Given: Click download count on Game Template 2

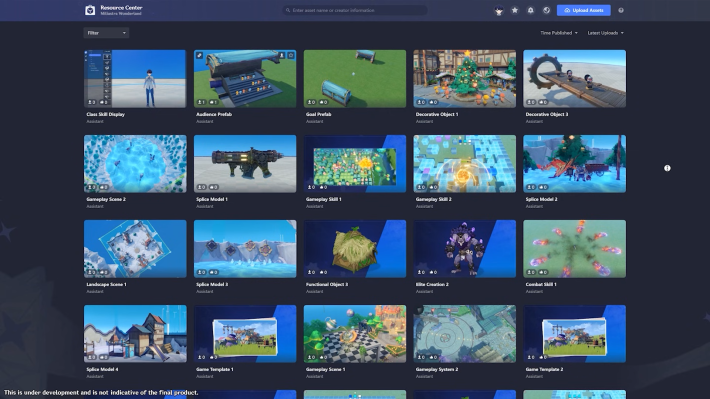Looking at the screenshot, I should pyautogui.click(x=531, y=357).
